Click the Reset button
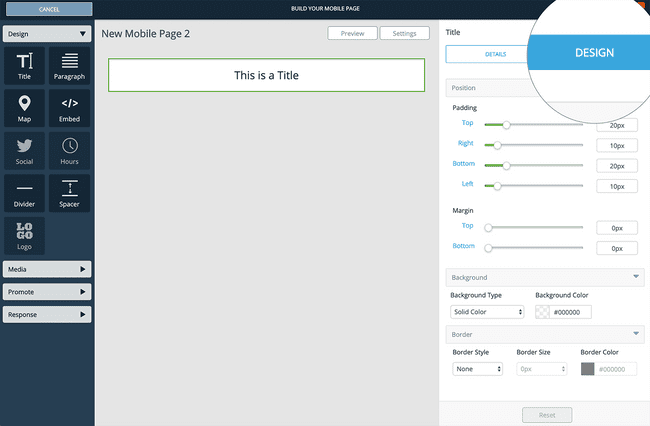 coord(547,415)
